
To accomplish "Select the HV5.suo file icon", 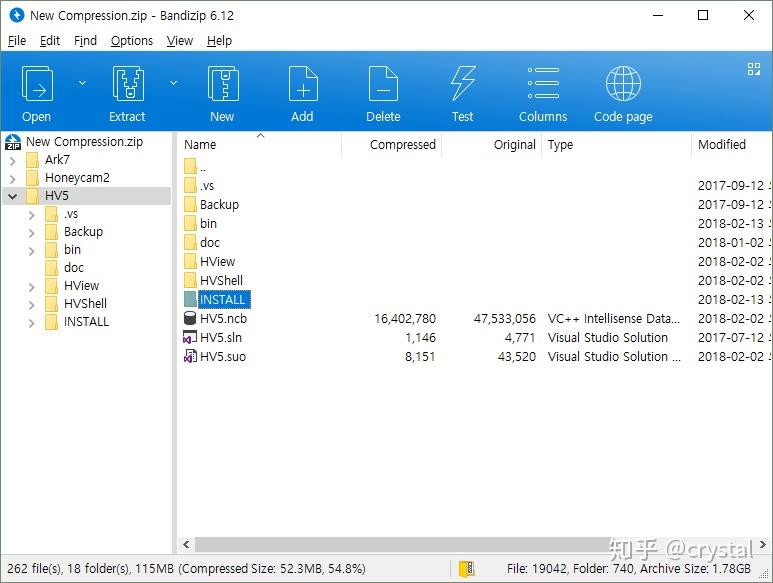I will click(190, 356).
